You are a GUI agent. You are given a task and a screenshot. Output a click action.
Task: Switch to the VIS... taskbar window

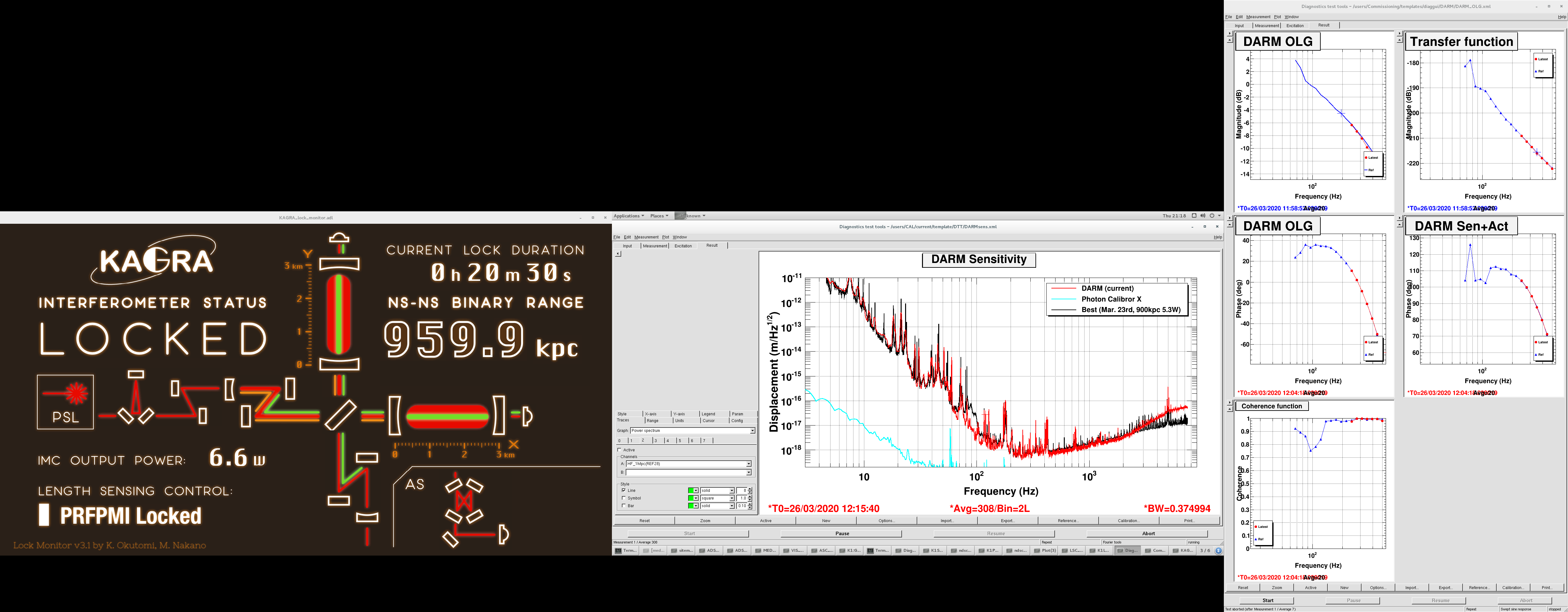(x=793, y=550)
